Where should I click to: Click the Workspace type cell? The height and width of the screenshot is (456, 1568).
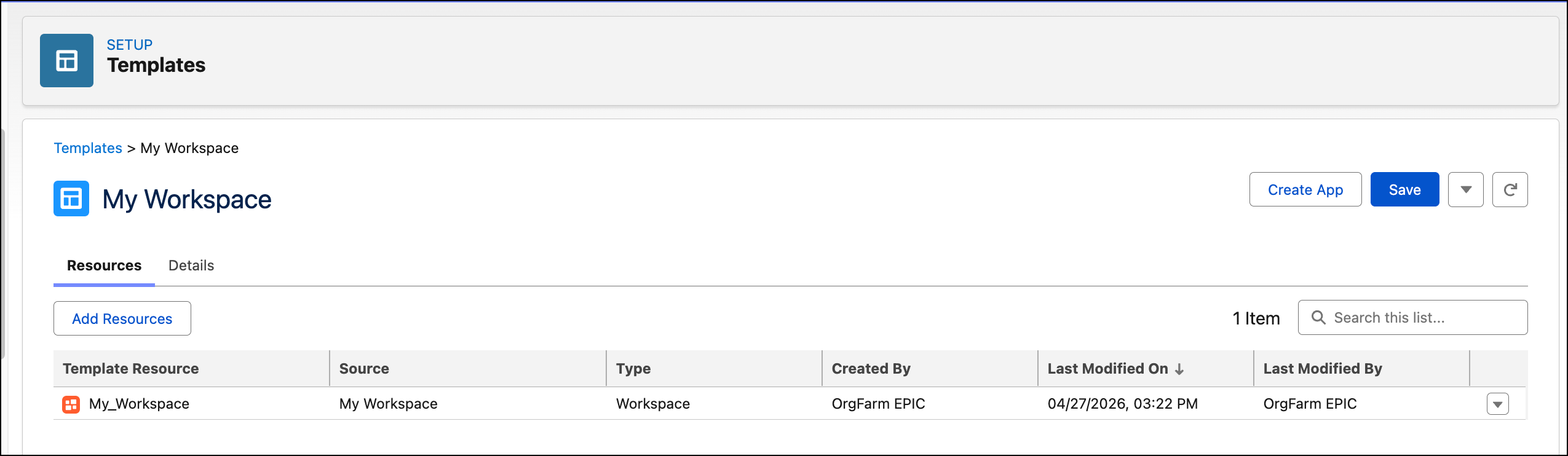pos(653,404)
